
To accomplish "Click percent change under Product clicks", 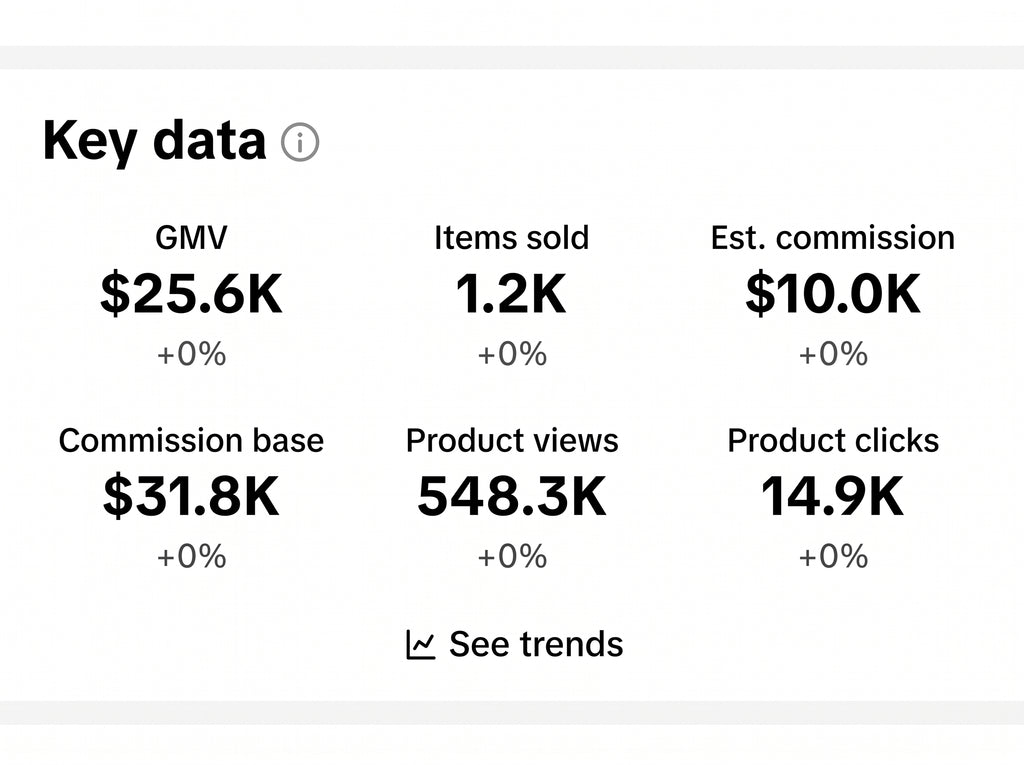I will (833, 557).
